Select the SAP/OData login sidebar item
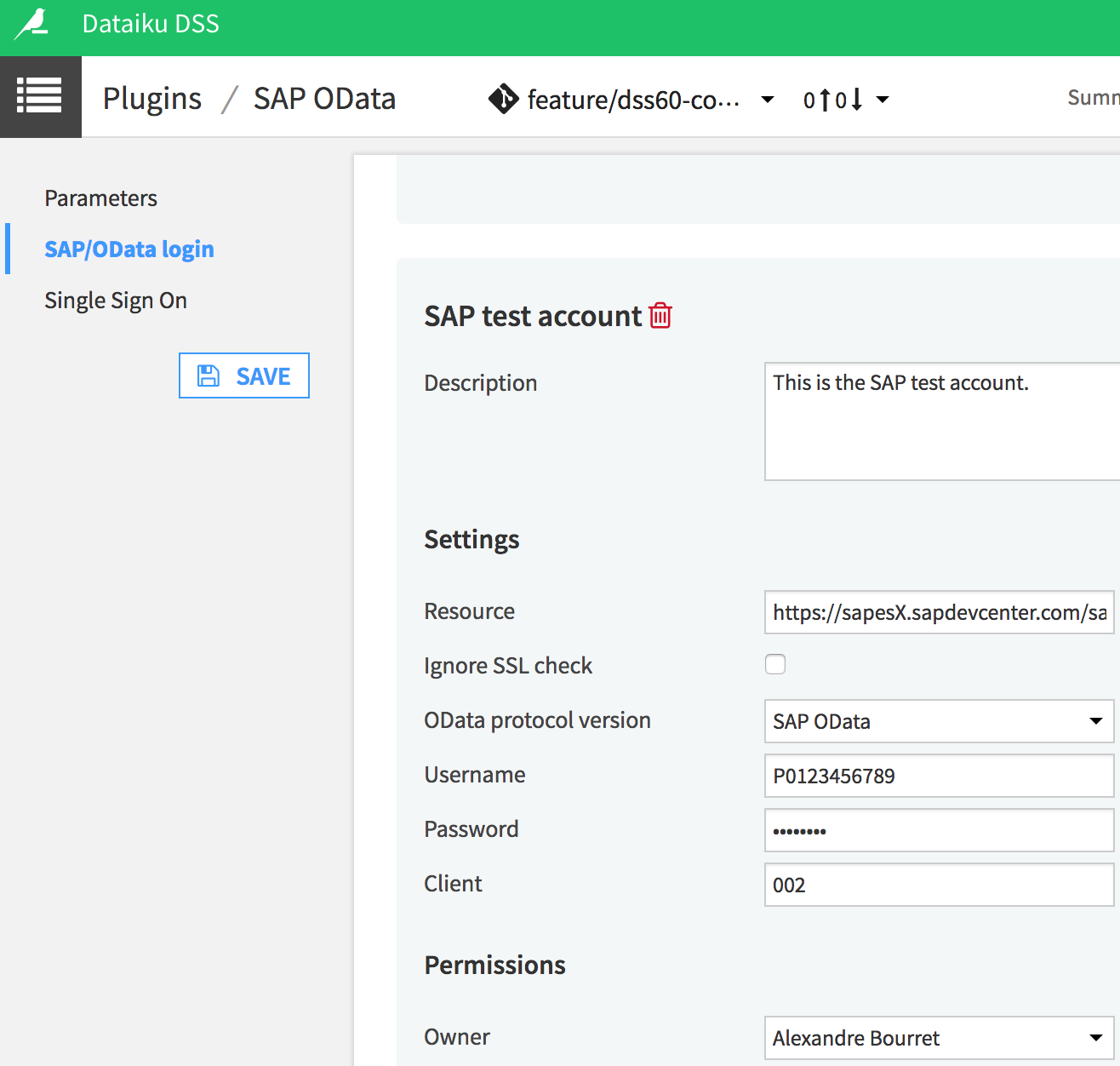This screenshot has width=1120, height=1066. point(129,249)
